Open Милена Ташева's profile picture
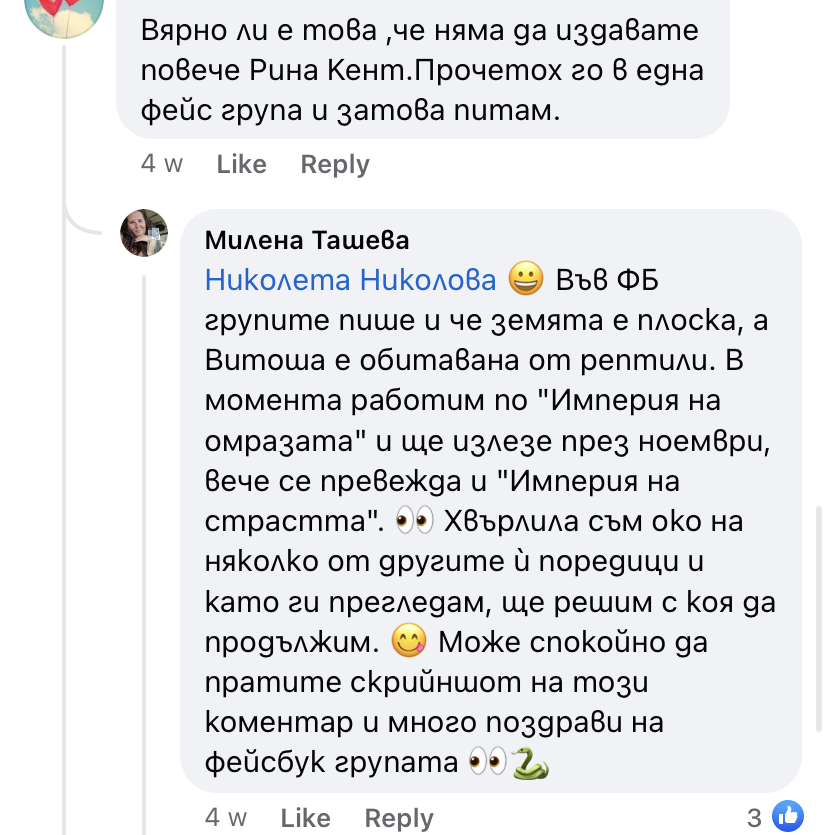The width and height of the screenshot is (828, 835). click(x=144, y=234)
